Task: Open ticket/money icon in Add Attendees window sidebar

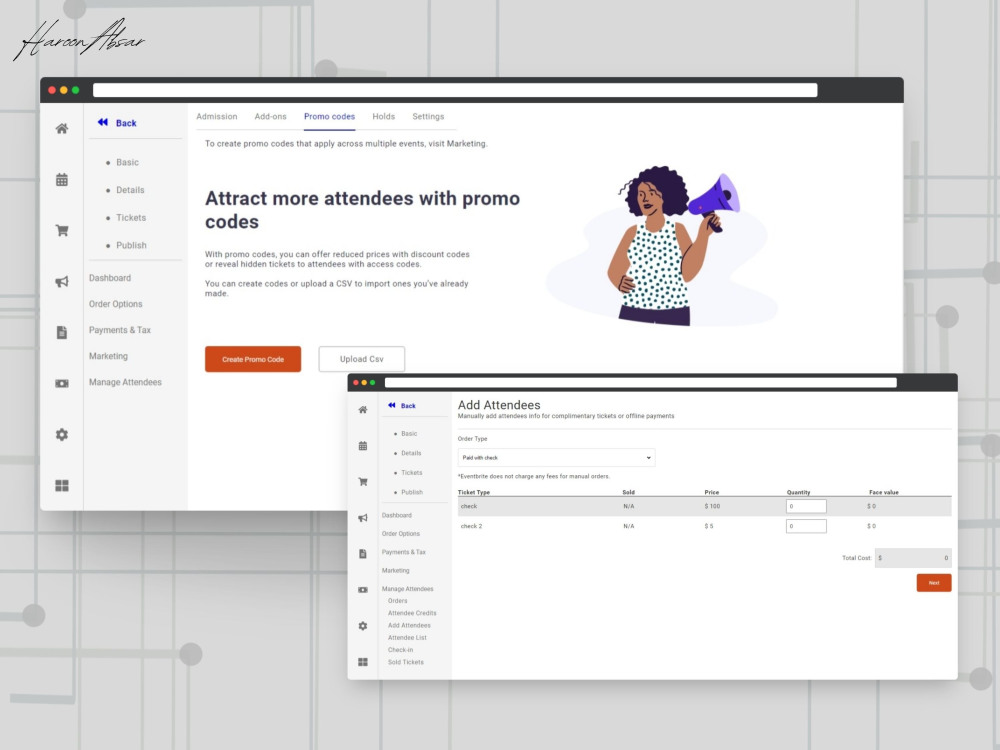Action: 363,590
